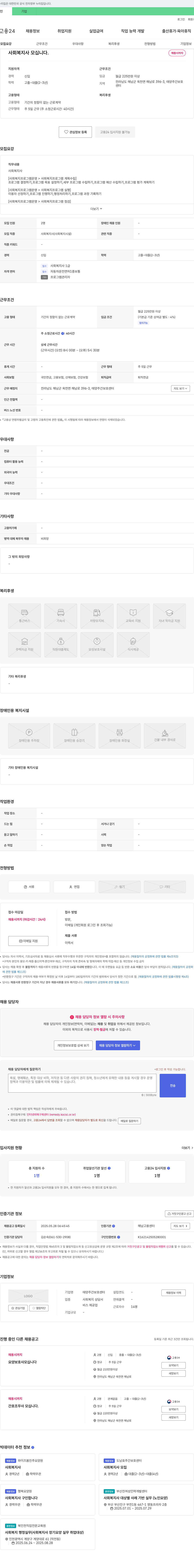The width and height of the screenshot is (194, 1568).
Task: Open the 출산휴가·육아휴직 menu
Action: tap(176, 31)
